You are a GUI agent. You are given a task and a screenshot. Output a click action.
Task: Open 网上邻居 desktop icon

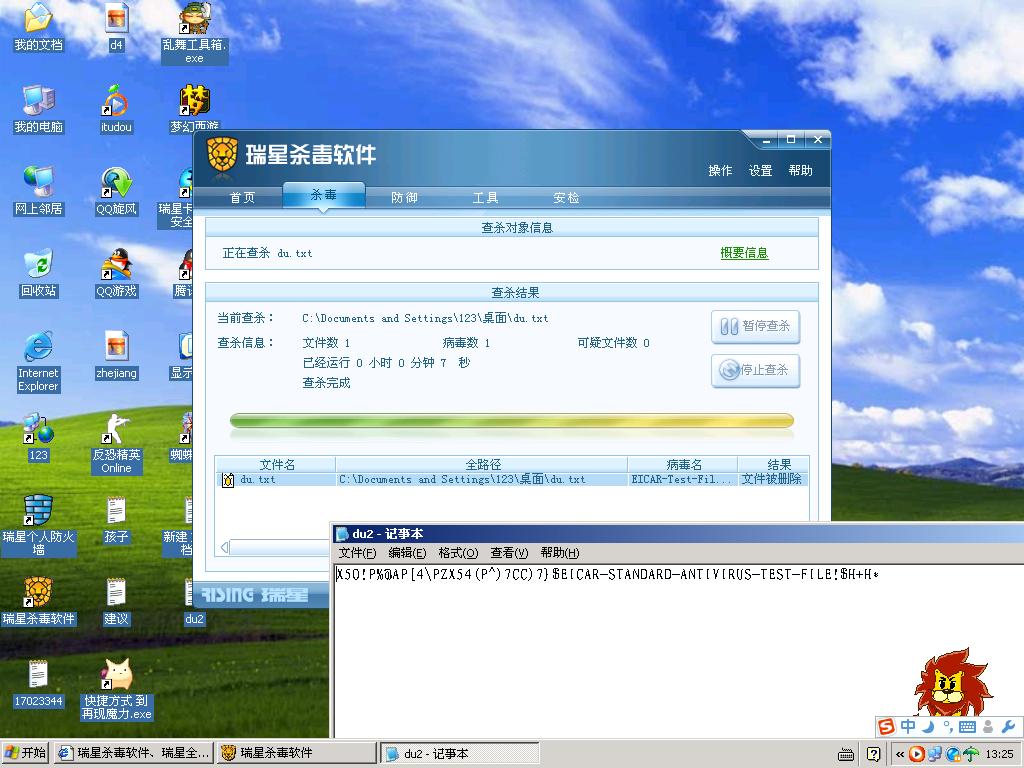pyautogui.click(x=39, y=191)
